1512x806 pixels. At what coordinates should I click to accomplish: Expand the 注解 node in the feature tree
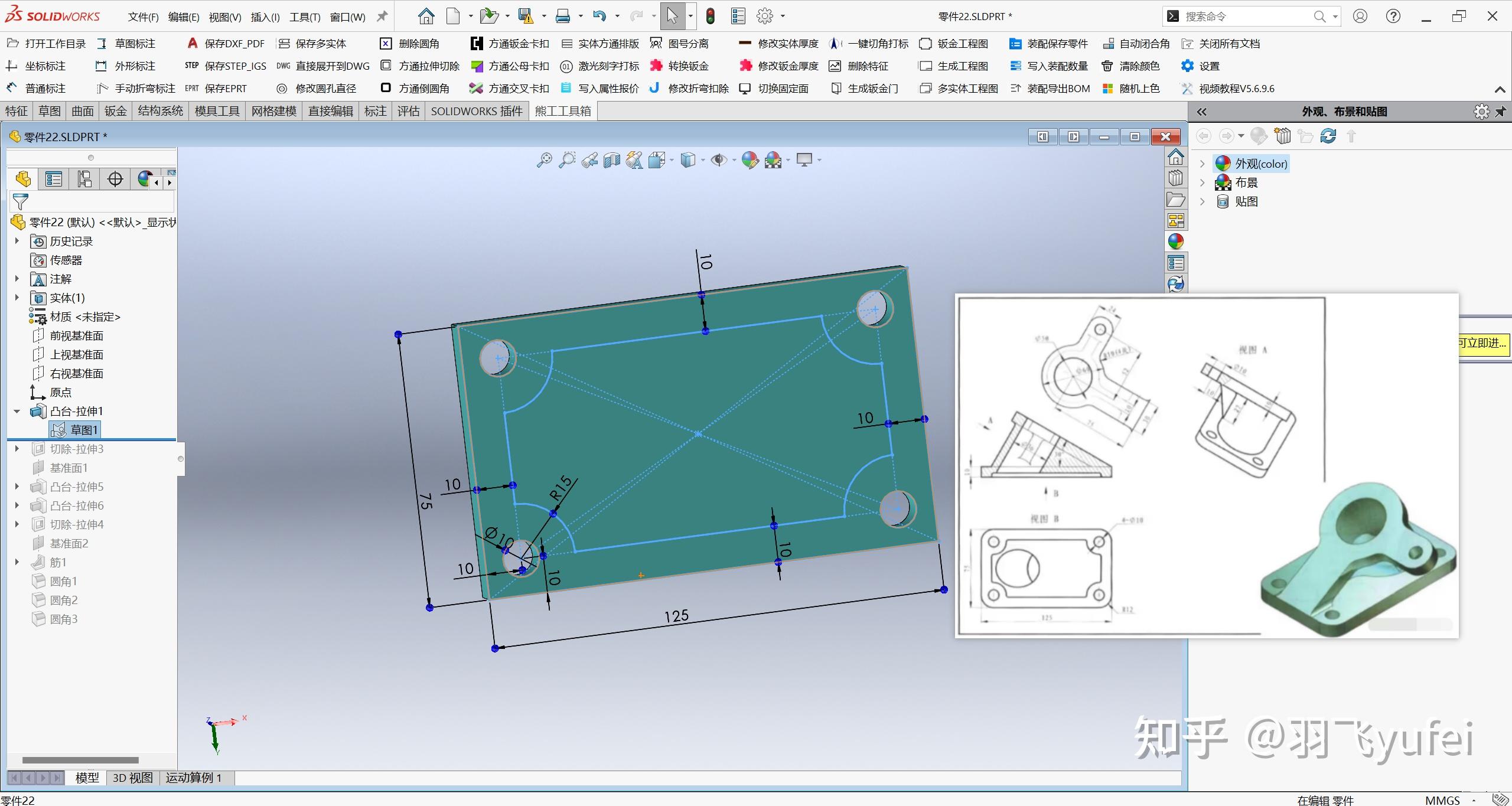[x=16, y=279]
